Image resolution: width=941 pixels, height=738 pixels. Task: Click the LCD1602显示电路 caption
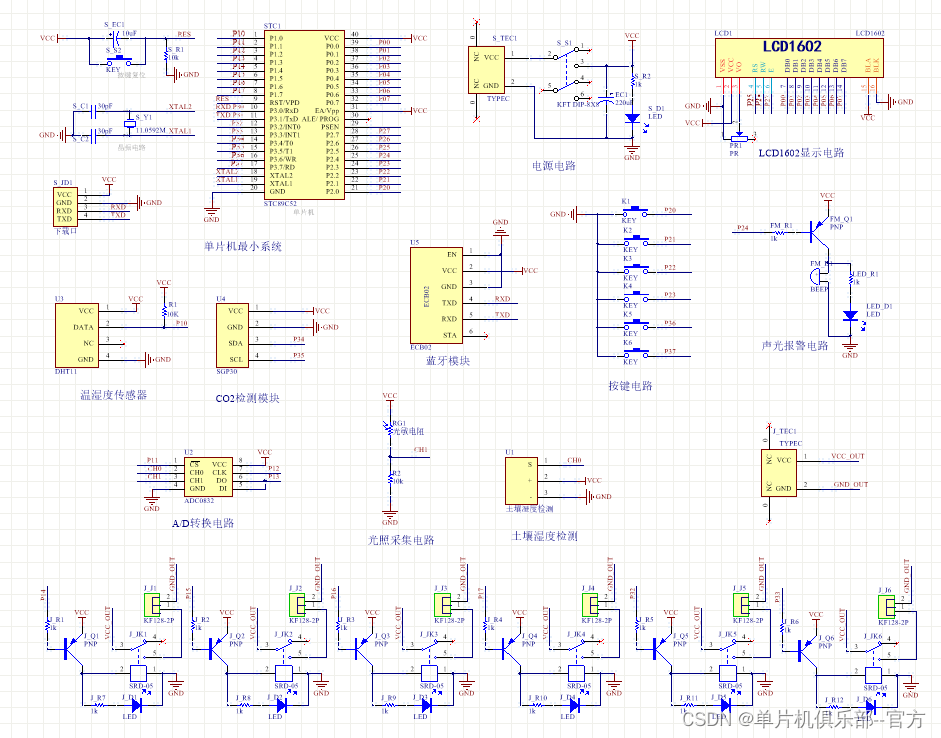[801, 153]
